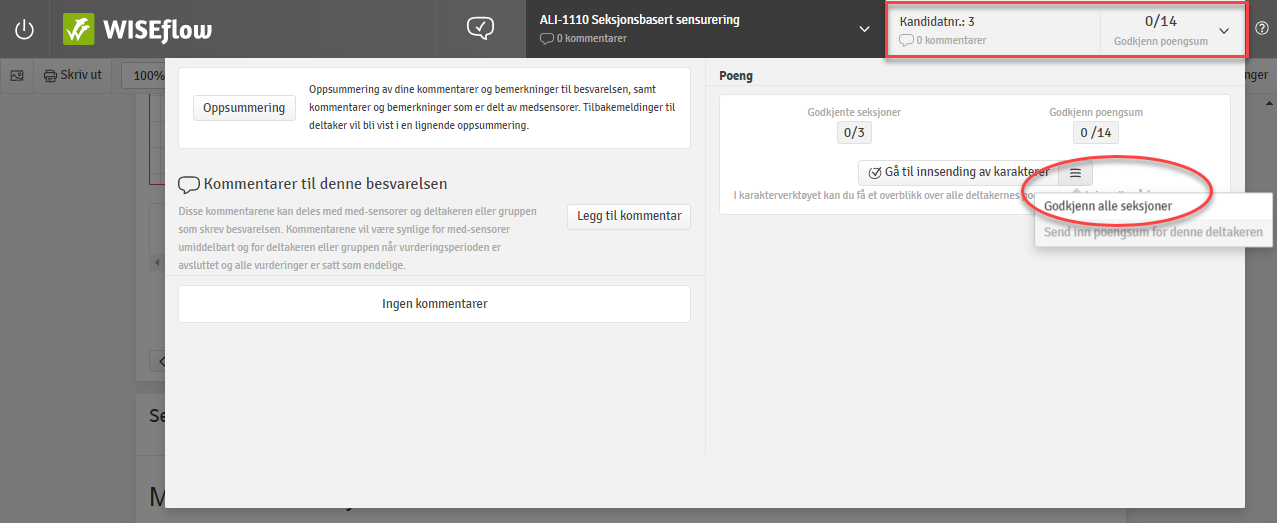Open the comment checkmark bubble in the header
Image resolution: width=1277 pixels, height=523 pixels.
481,28
